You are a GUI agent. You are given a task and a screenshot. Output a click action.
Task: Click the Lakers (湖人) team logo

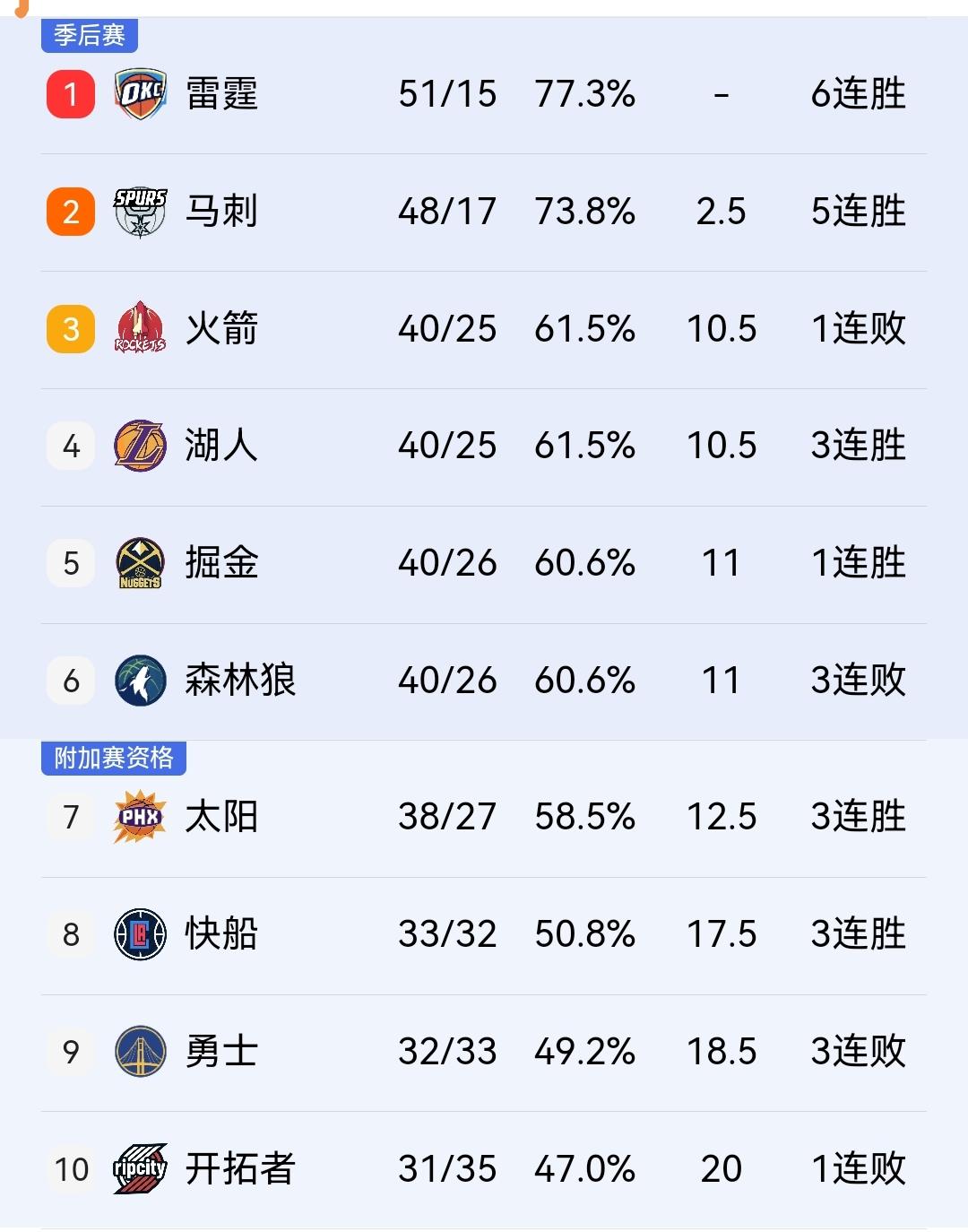(x=138, y=446)
